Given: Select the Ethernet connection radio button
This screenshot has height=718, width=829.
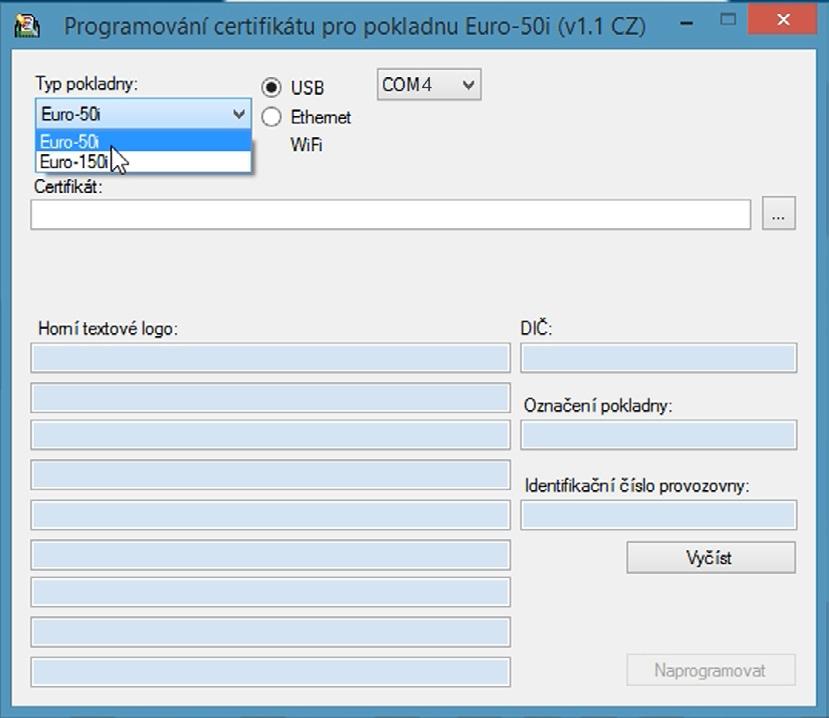Looking at the screenshot, I should tap(271, 117).
